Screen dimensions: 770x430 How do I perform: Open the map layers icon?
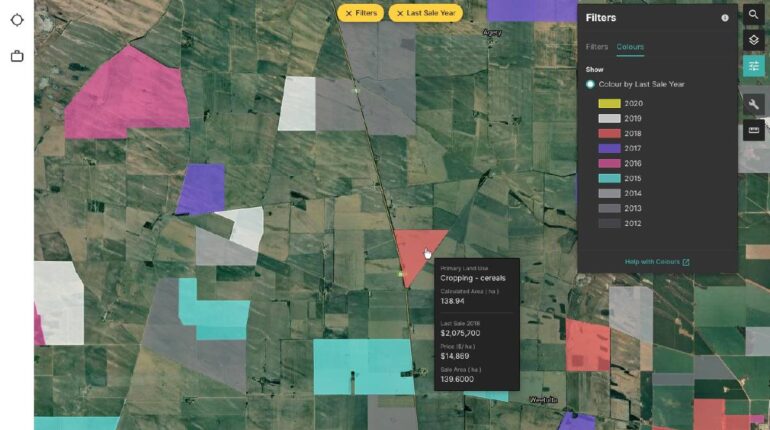tap(753, 40)
